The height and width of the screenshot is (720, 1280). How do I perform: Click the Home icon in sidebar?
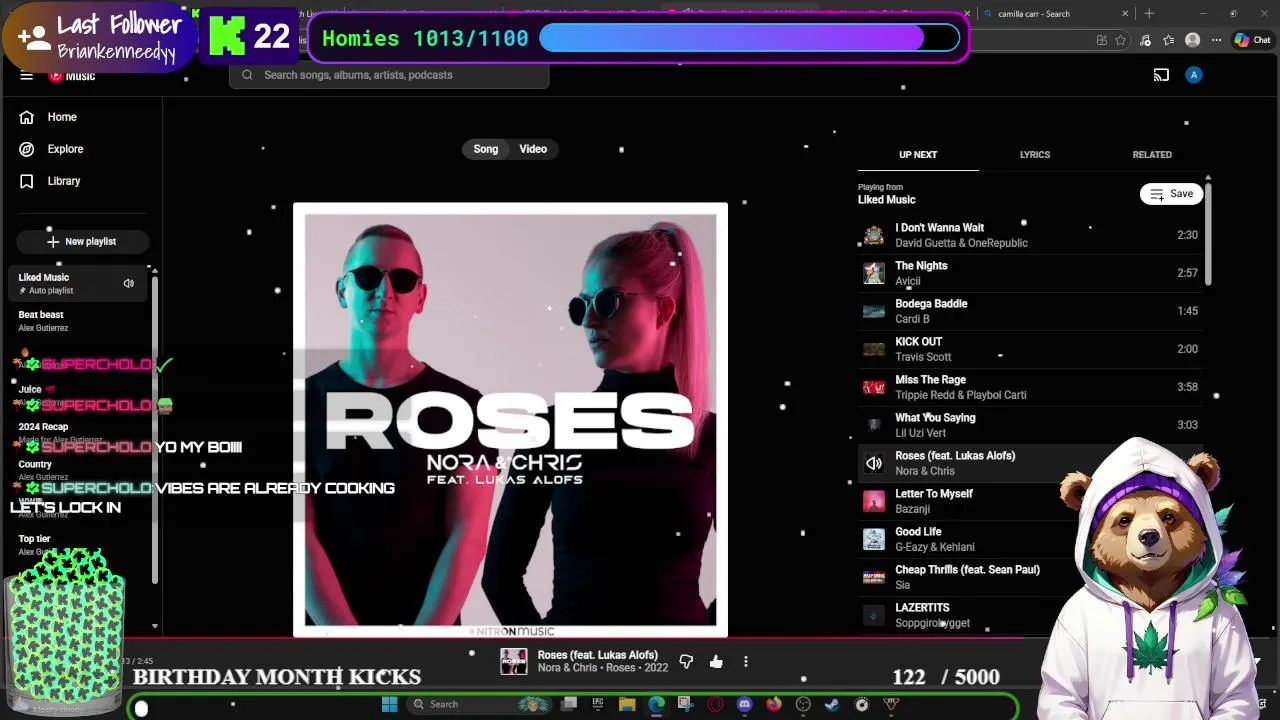tap(27, 117)
